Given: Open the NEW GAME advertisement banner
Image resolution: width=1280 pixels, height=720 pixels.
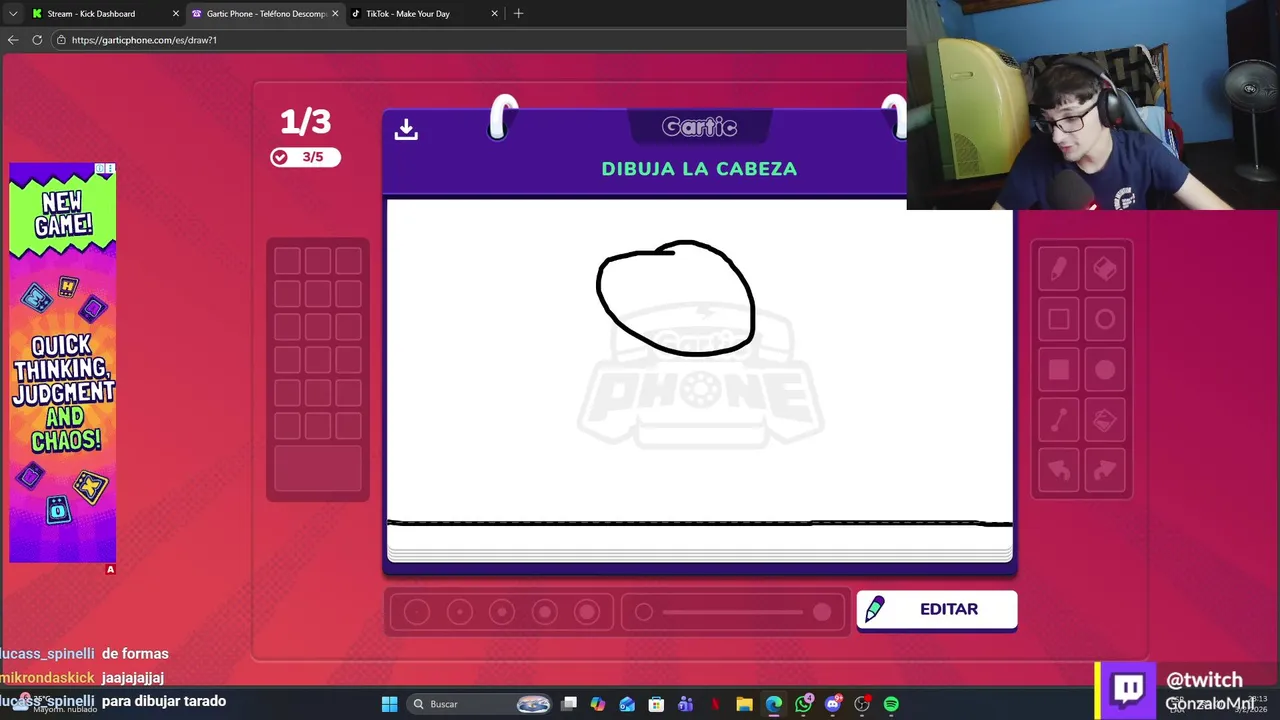Looking at the screenshot, I should (x=62, y=363).
